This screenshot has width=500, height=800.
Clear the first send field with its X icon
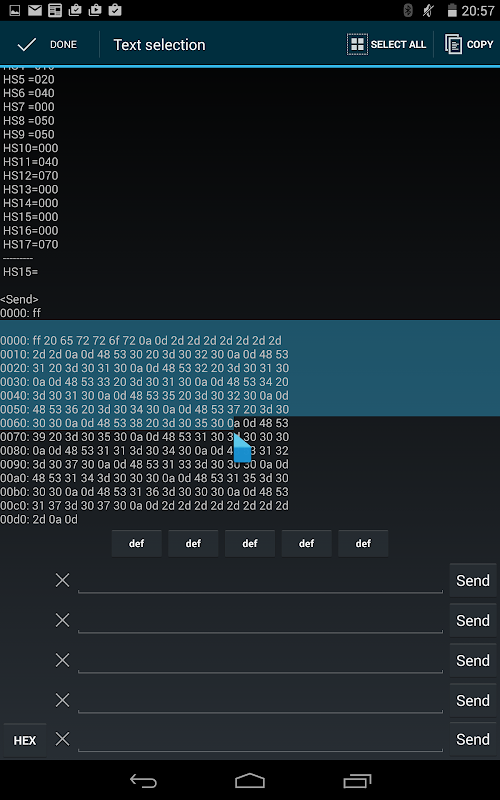(62, 580)
